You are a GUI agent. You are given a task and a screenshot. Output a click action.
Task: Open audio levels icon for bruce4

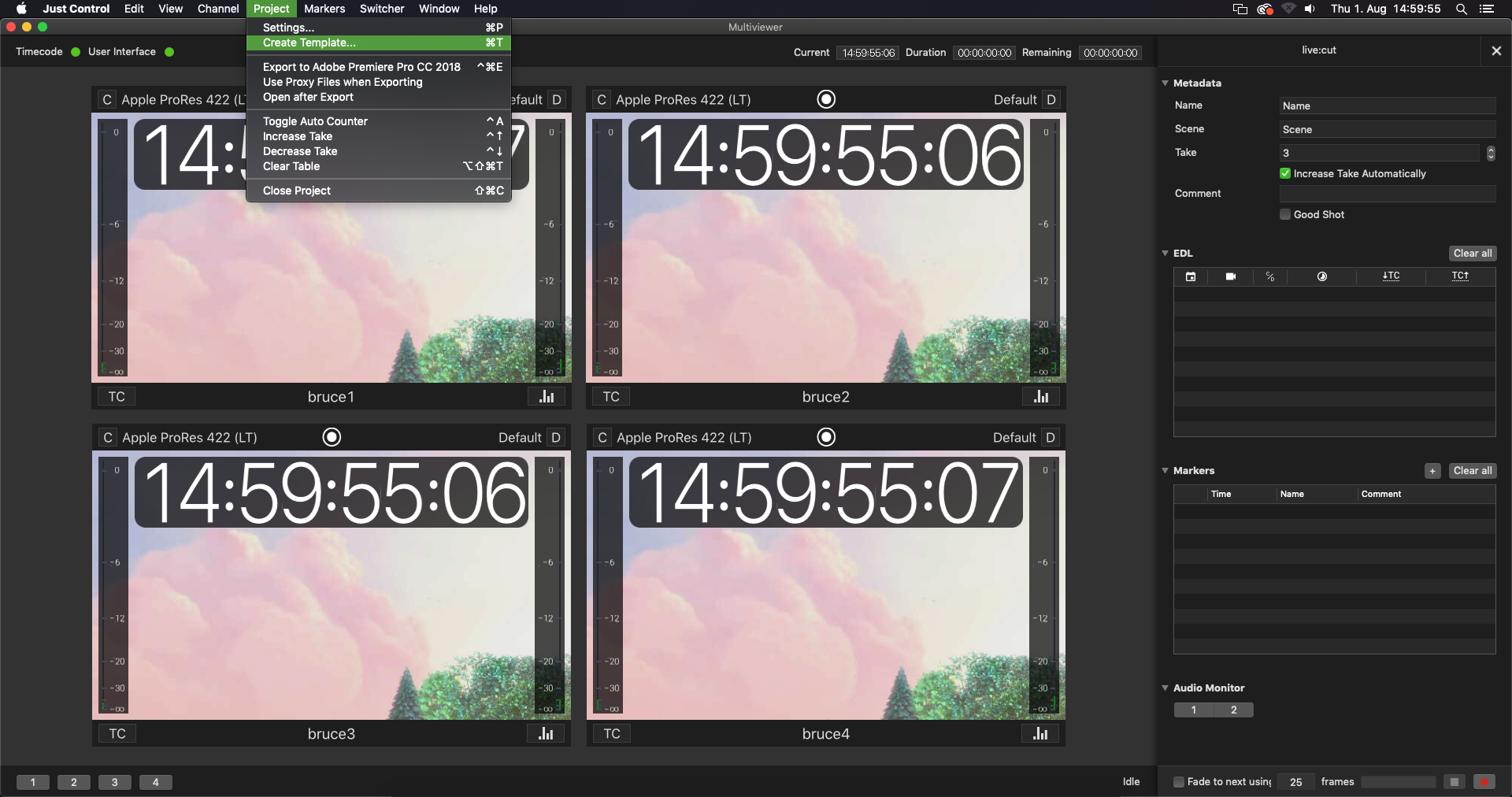point(1041,733)
